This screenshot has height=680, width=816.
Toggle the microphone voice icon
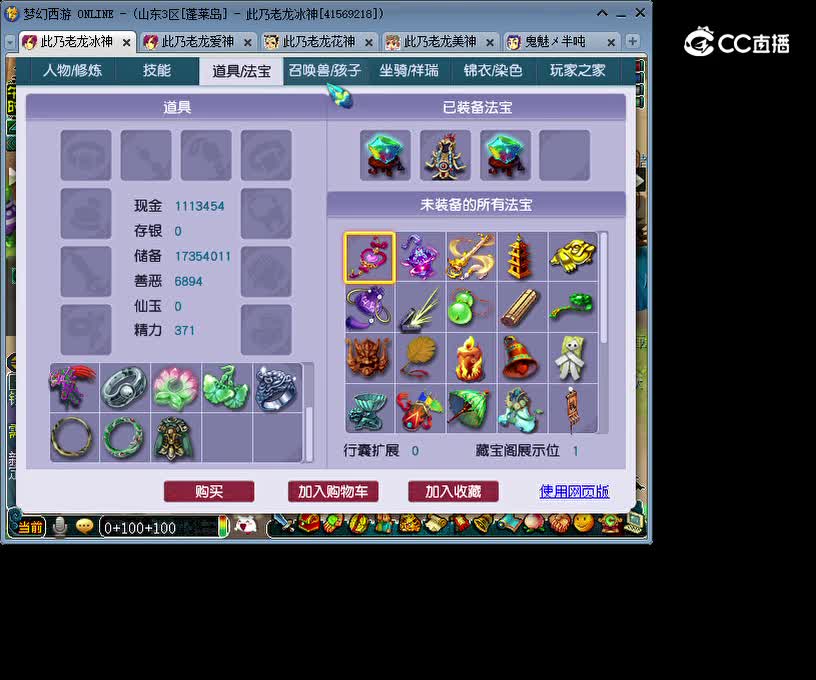pos(60,527)
